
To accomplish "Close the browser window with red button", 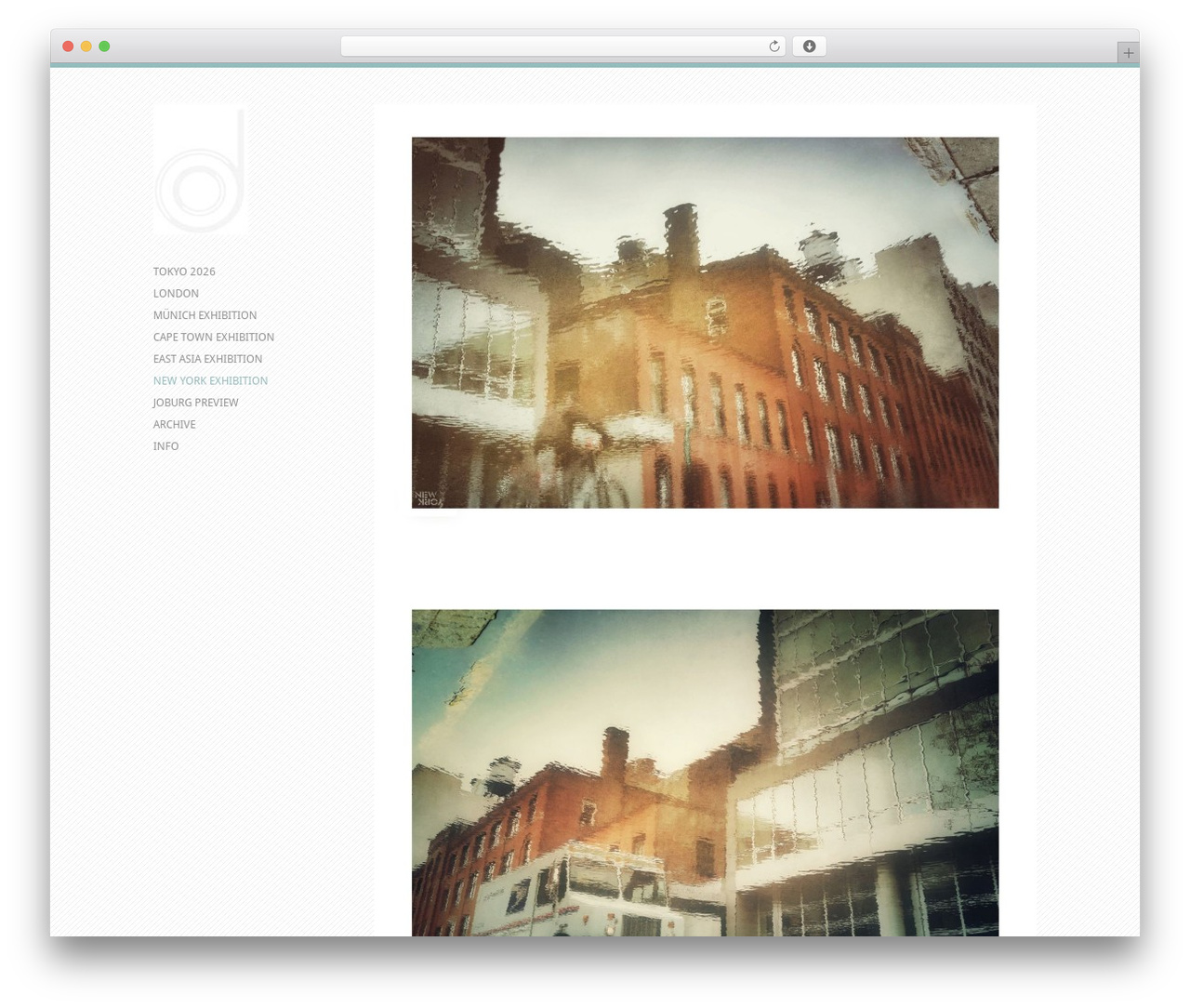I will coord(68,46).
